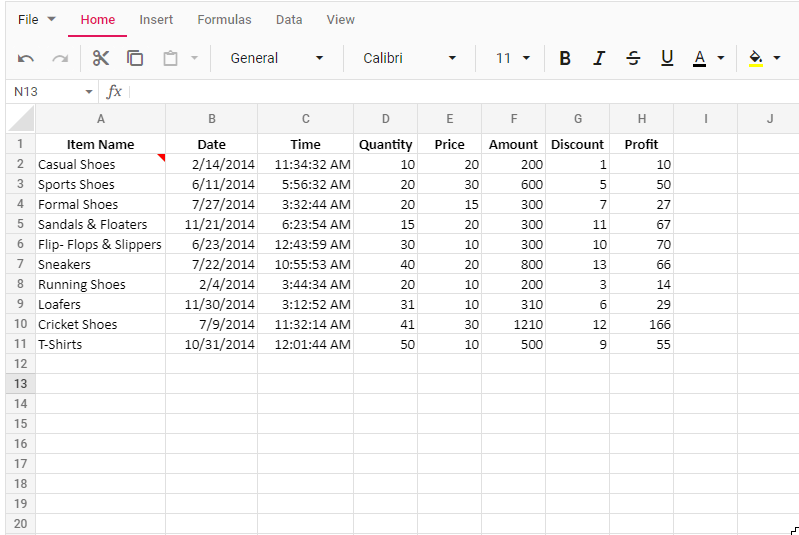This screenshot has height=535, width=799.
Task: Open the Formulas tab
Action: [224, 20]
